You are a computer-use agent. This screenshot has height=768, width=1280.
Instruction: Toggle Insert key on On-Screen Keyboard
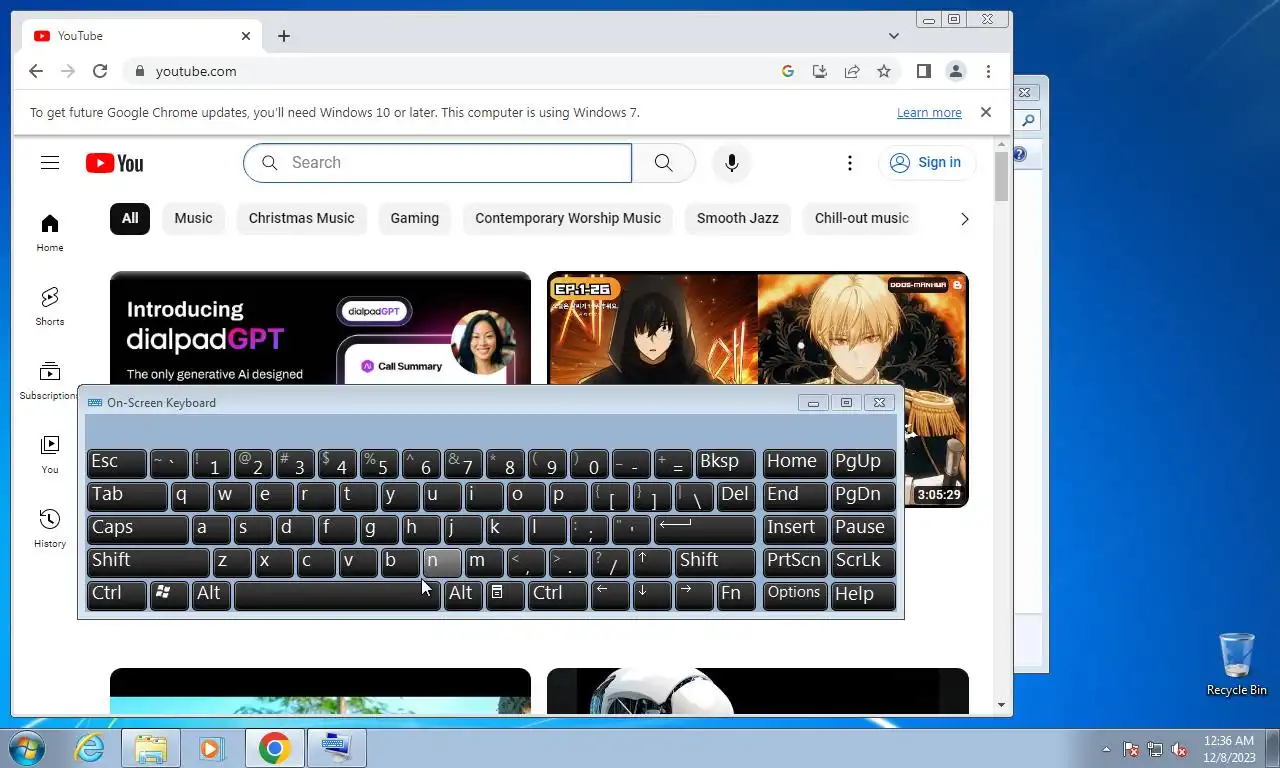pyautogui.click(x=795, y=528)
